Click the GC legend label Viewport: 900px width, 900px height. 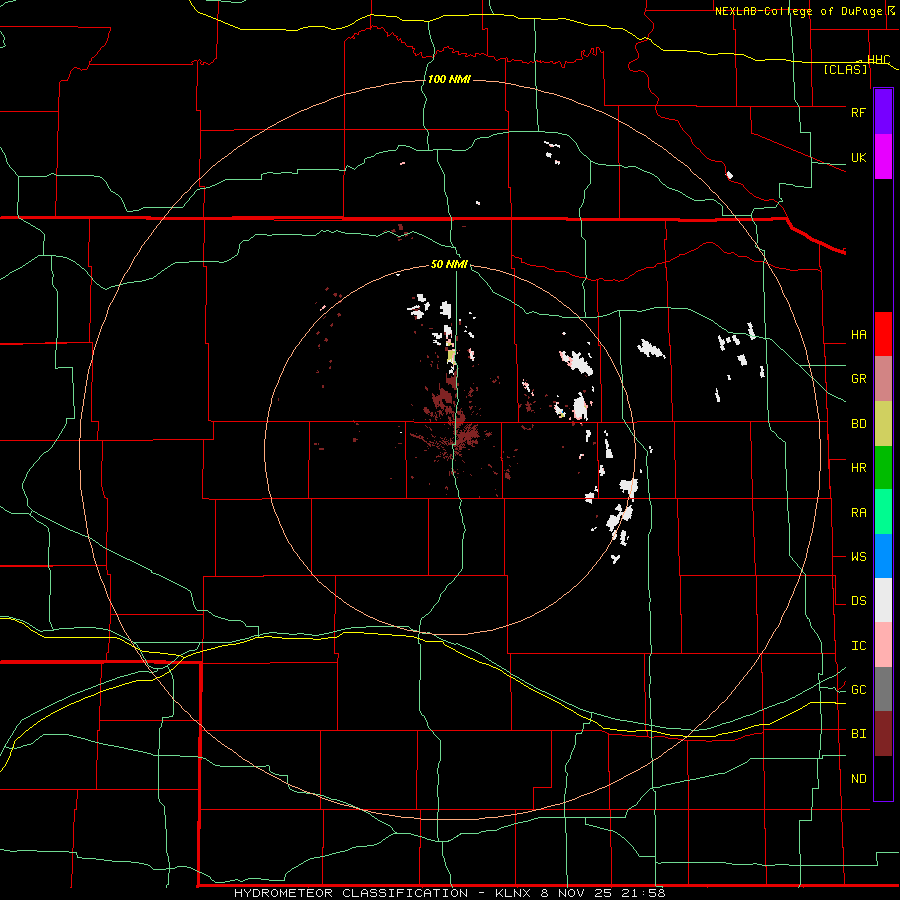(x=858, y=690)
